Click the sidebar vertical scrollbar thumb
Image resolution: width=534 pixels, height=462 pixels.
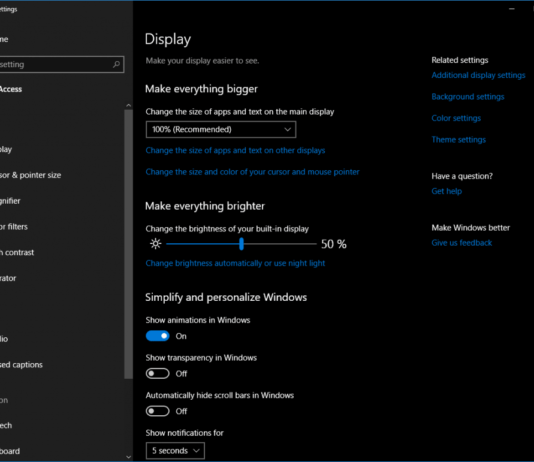tap(128, 244)
